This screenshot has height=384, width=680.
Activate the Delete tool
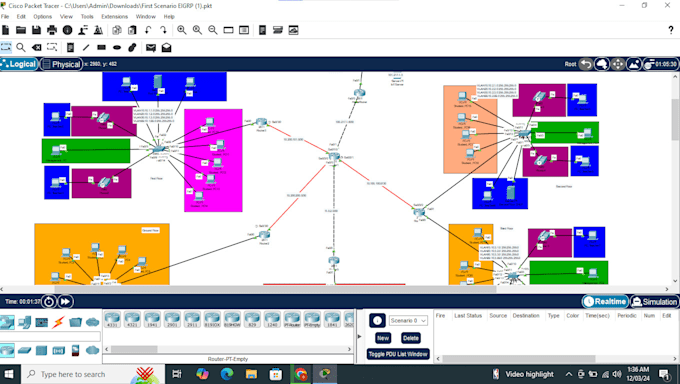coord(36,47)
